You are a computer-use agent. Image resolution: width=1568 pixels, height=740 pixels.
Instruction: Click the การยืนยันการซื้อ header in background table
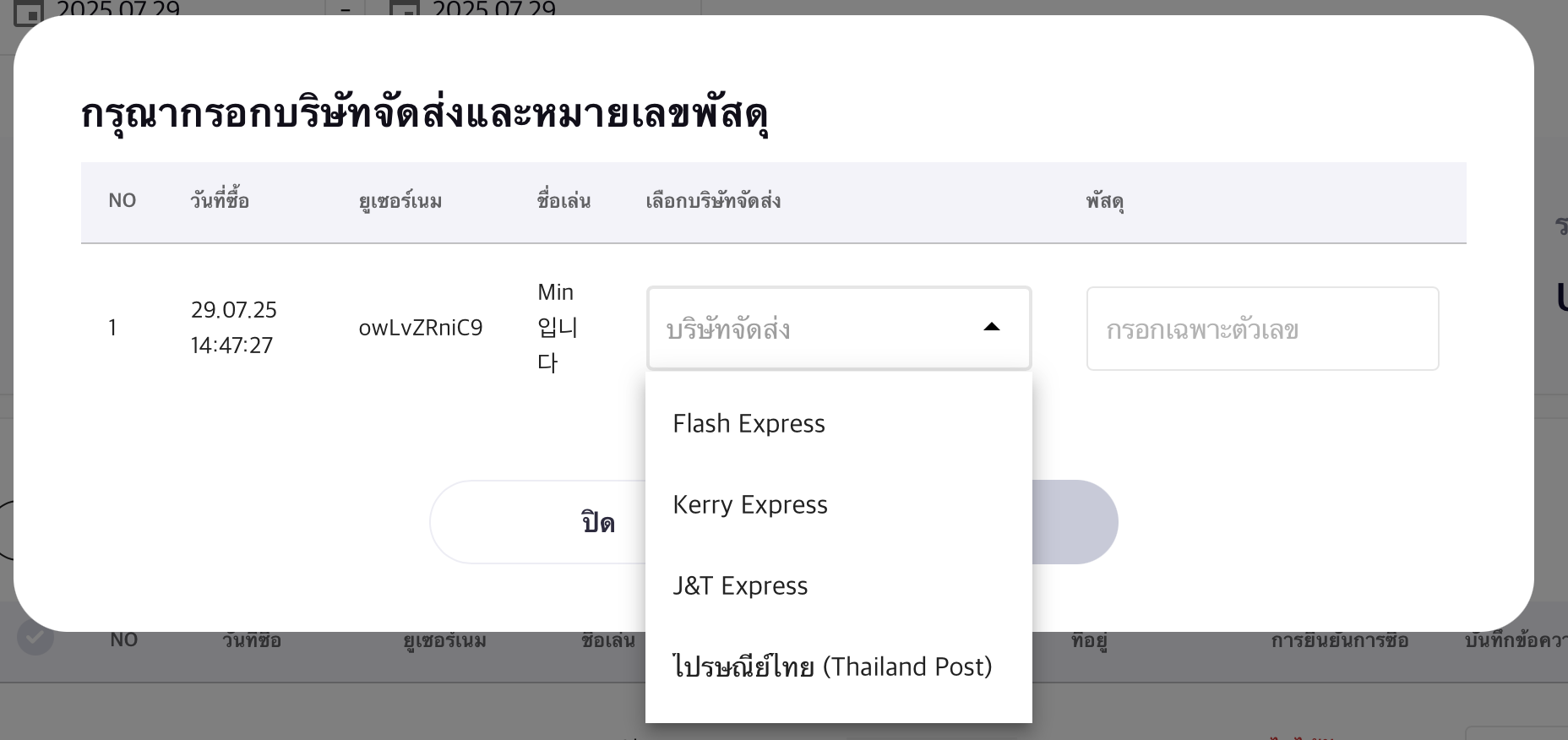click(1339, 640)
